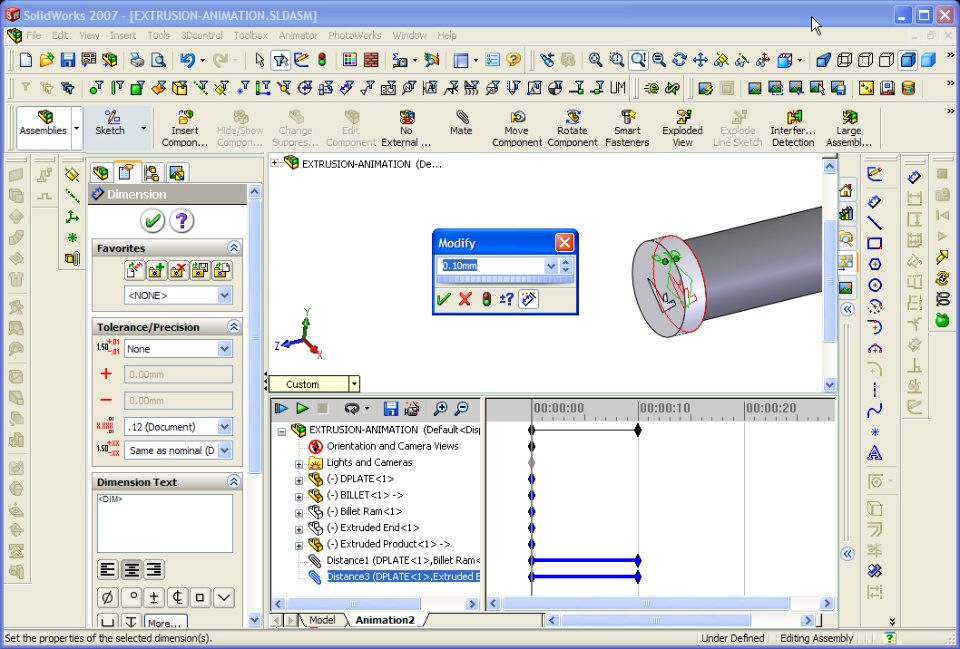The image size is (960, 649).
Task: Click the ±? increment icon in Modify dialog
Action: [x=507, y=299]
